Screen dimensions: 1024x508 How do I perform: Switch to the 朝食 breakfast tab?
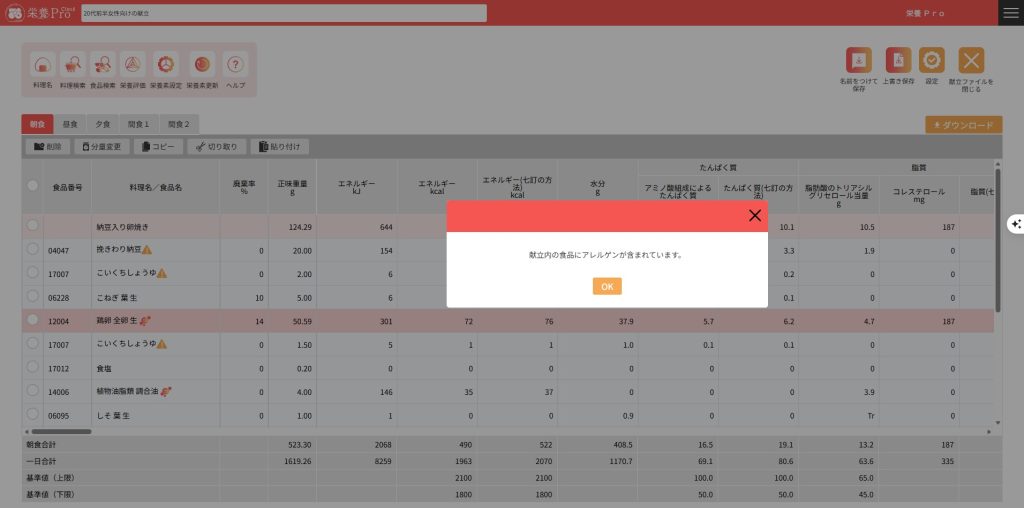[37, 124]
